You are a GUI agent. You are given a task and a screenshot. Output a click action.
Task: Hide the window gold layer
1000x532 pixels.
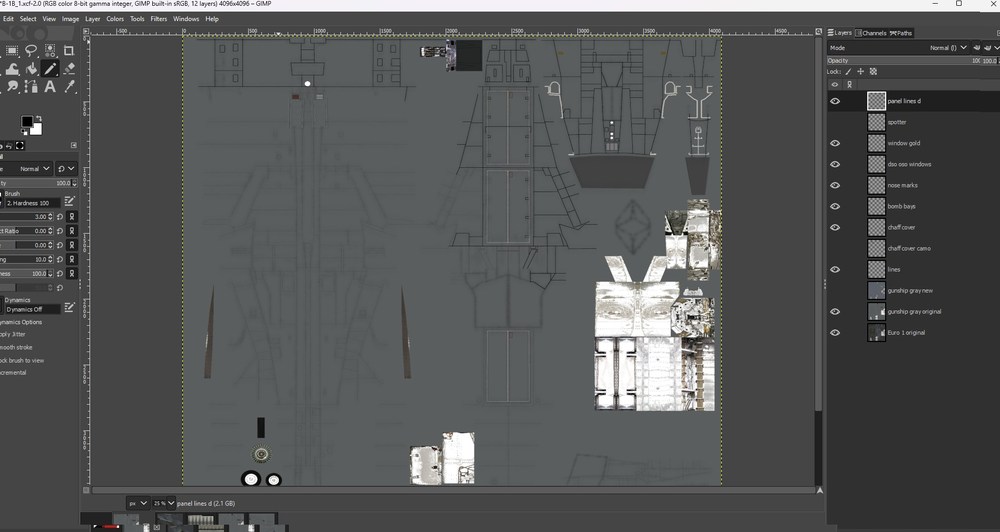[x=835, y=143]
